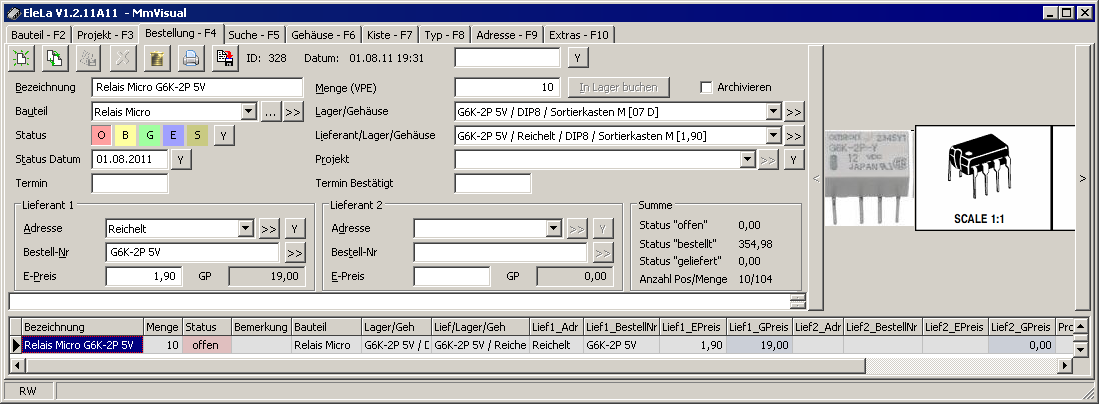Click the Bezeichnung column header
Image resolution: width=1099 pixels, height=404 pixels.
point(82,327)
